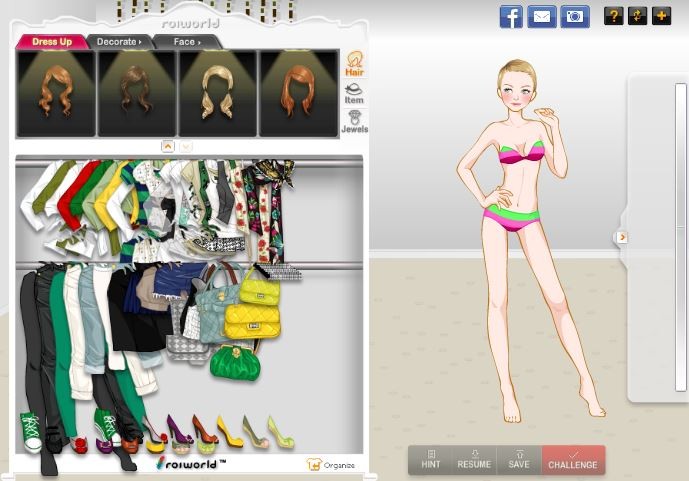Click the refresh arrows icon
This screenshot has height=481, width=689.
click(x=637, y=16)
